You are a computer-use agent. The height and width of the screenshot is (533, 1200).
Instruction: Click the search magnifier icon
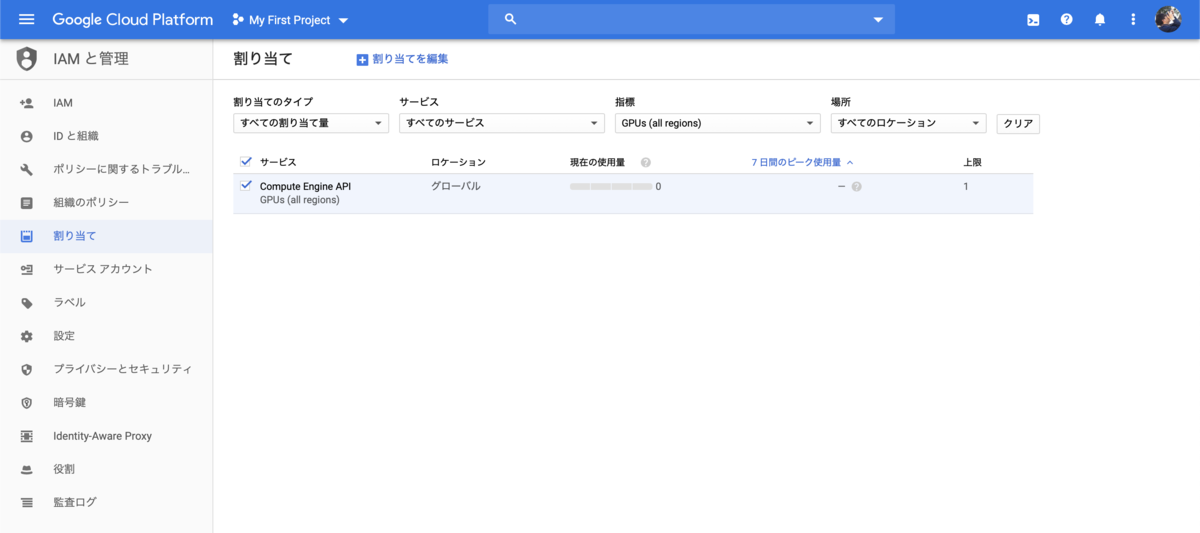point(510,19)
